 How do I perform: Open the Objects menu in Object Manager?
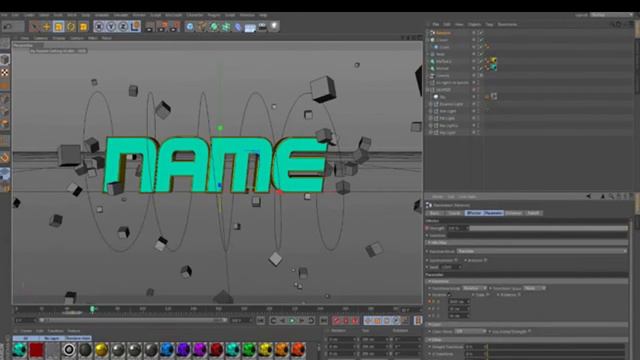tap(474, 24)
